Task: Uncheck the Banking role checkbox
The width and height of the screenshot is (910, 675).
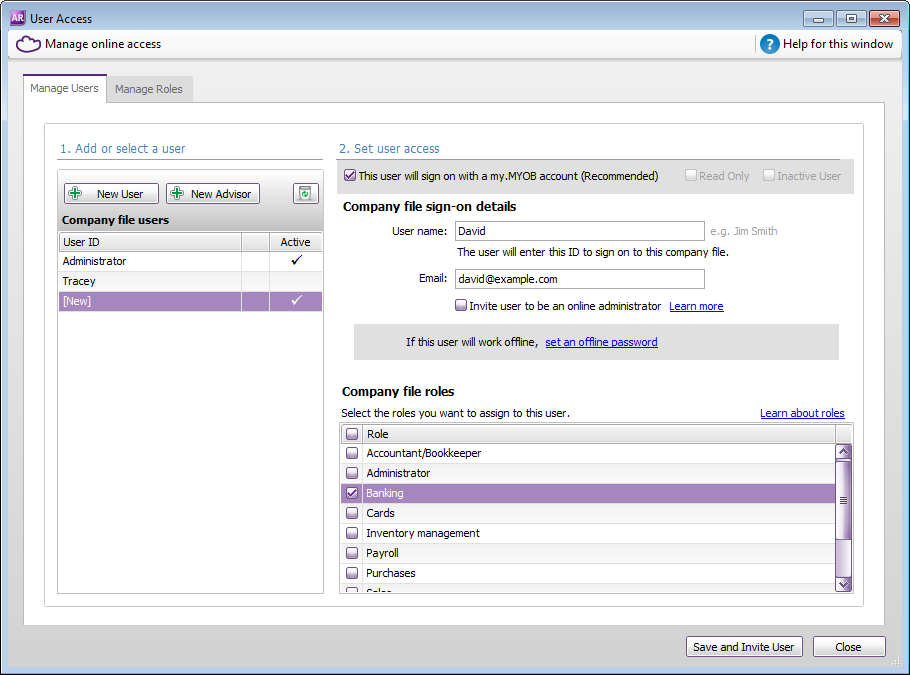Action: point(352,493)
